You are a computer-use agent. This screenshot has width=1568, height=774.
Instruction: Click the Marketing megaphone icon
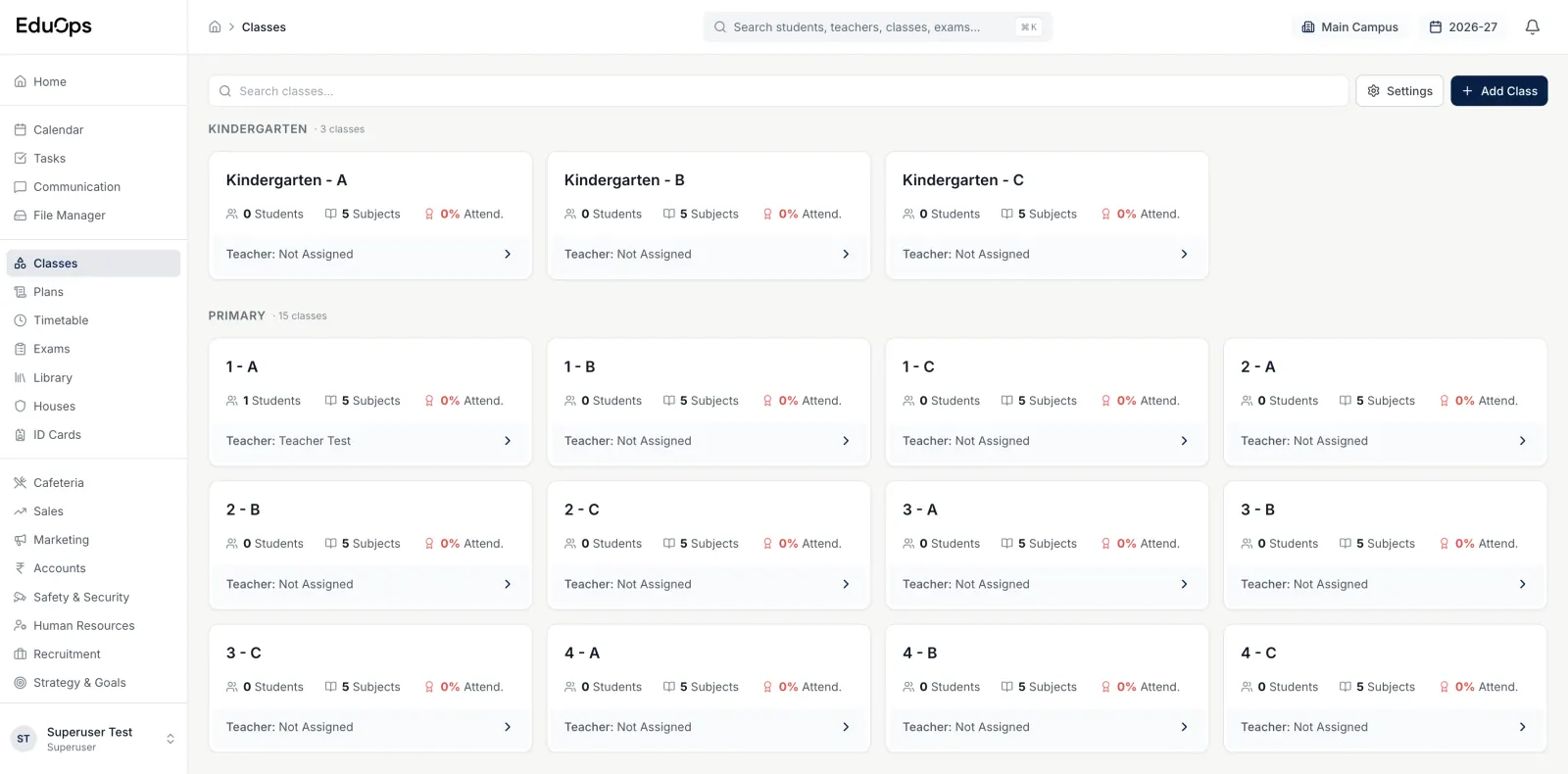click(x=20, y=539)
